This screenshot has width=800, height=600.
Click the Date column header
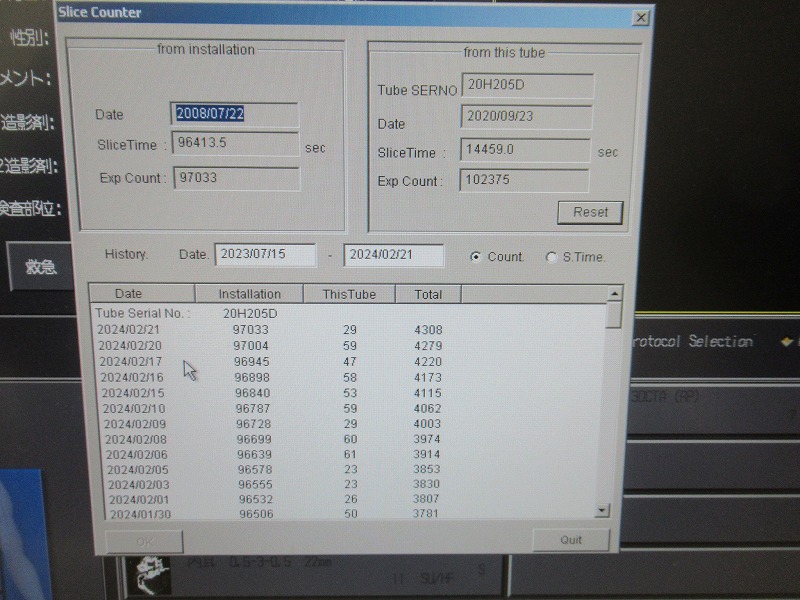130,294
